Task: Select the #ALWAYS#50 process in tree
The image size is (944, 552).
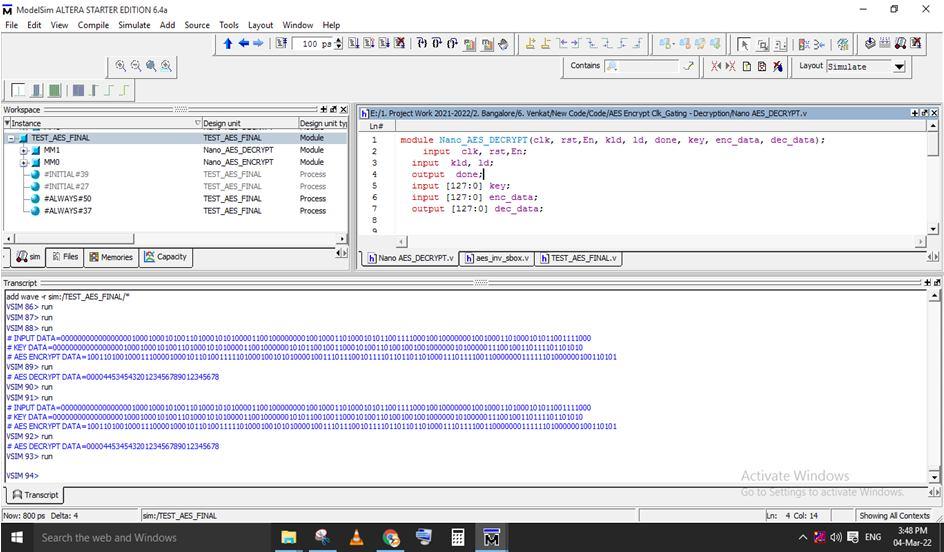Action: pyautogui.click(x=67, y=199)
